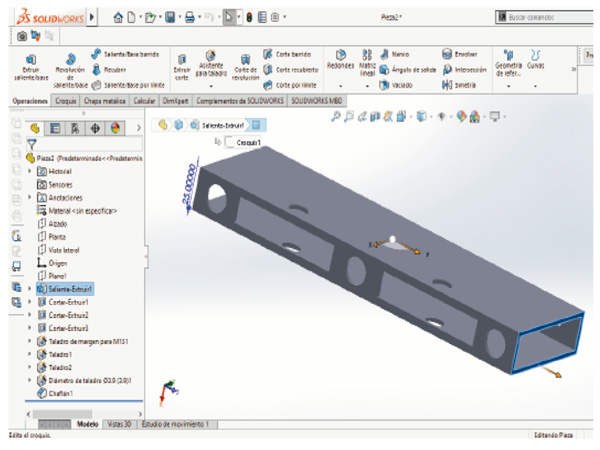Viewport: 600px width, 450px height.
Task: Select the Vaciado tool
Action: coord(396,85)
